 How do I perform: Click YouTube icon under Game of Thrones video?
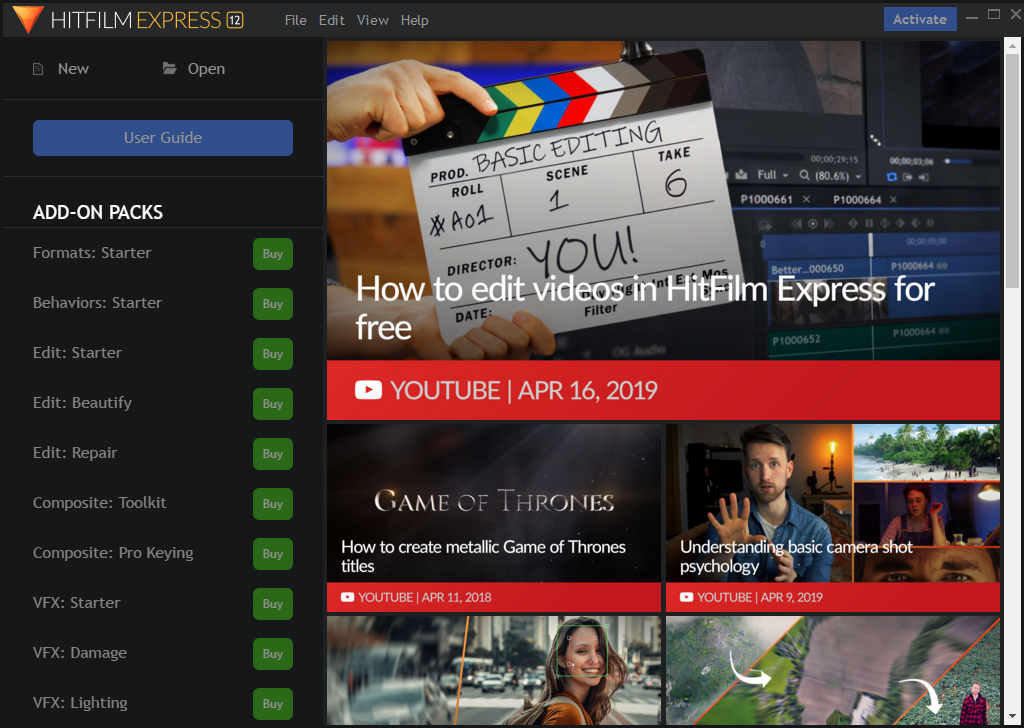coord(347,597)
